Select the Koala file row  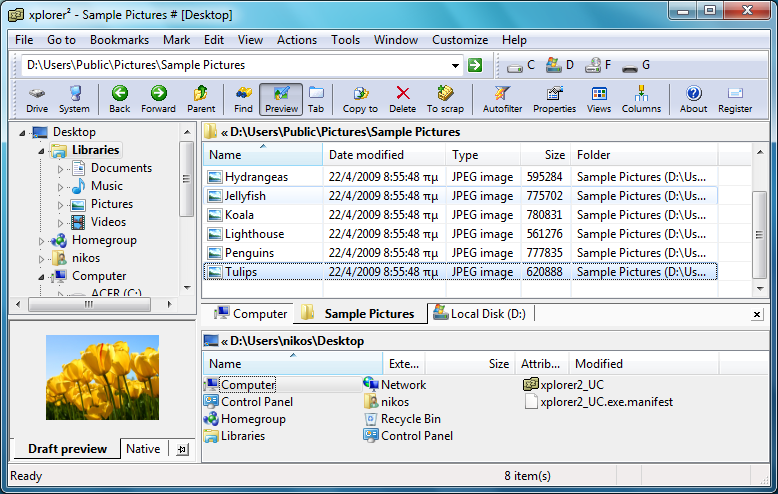click(460, 215)
